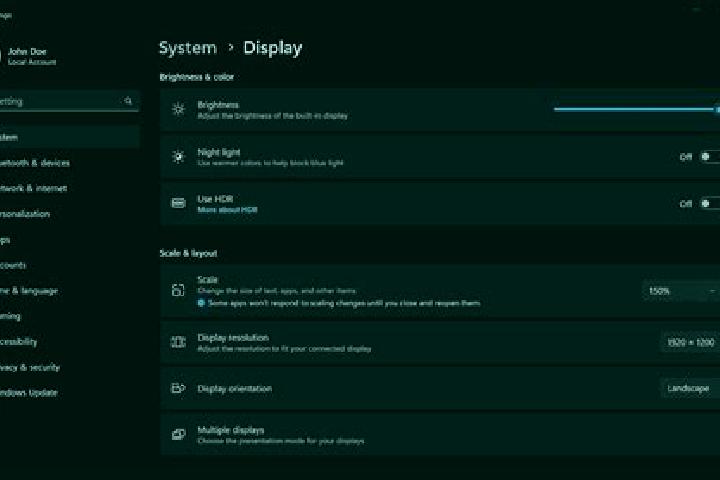Click the Brightness sun icon
720x480 pixels.
[x=178, y=109]
